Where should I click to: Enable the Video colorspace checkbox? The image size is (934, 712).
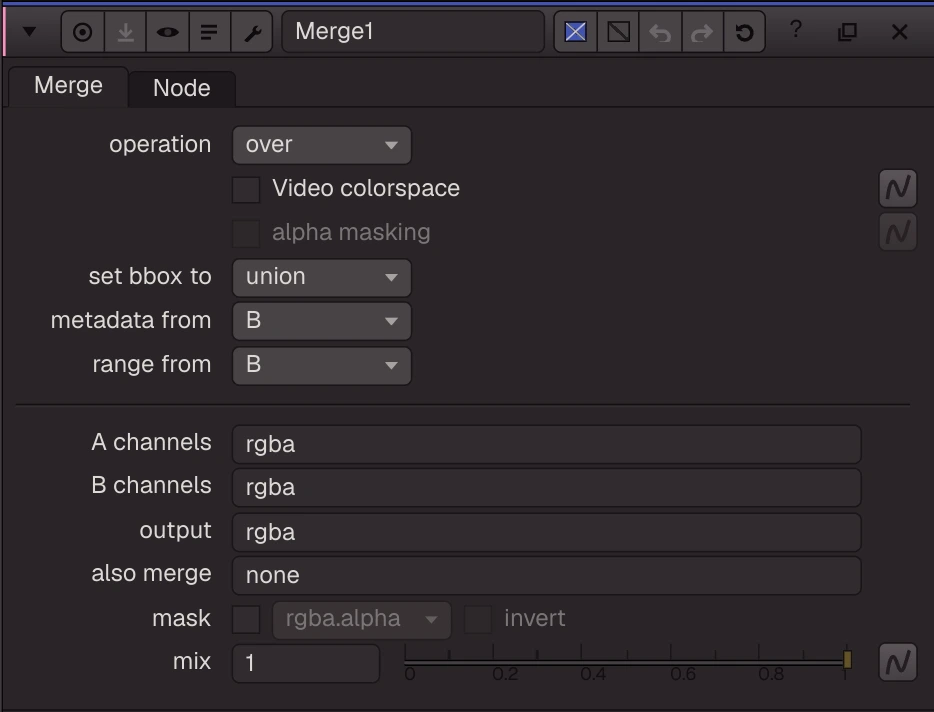(246, 189)
